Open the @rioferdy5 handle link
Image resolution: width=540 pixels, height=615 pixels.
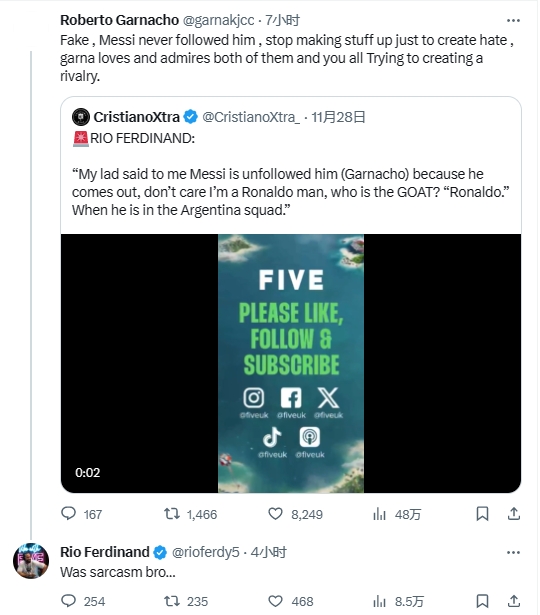(x=205, y=552)
